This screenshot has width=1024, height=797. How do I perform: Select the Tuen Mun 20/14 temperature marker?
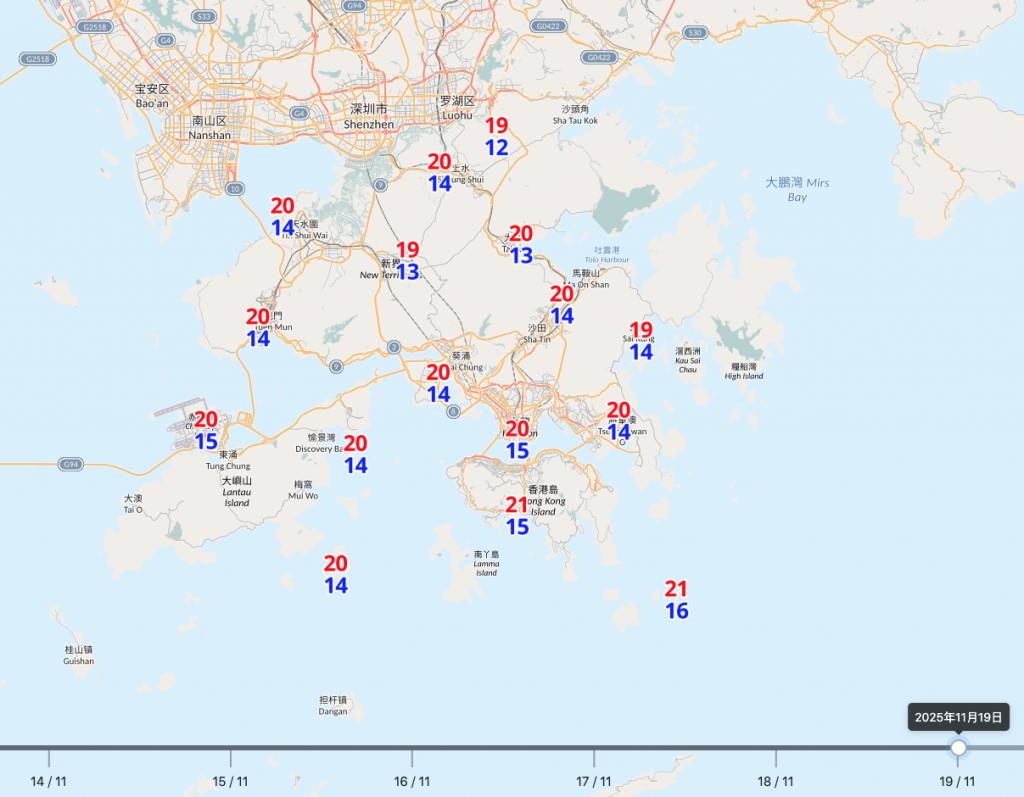click(x=257, y=326)
